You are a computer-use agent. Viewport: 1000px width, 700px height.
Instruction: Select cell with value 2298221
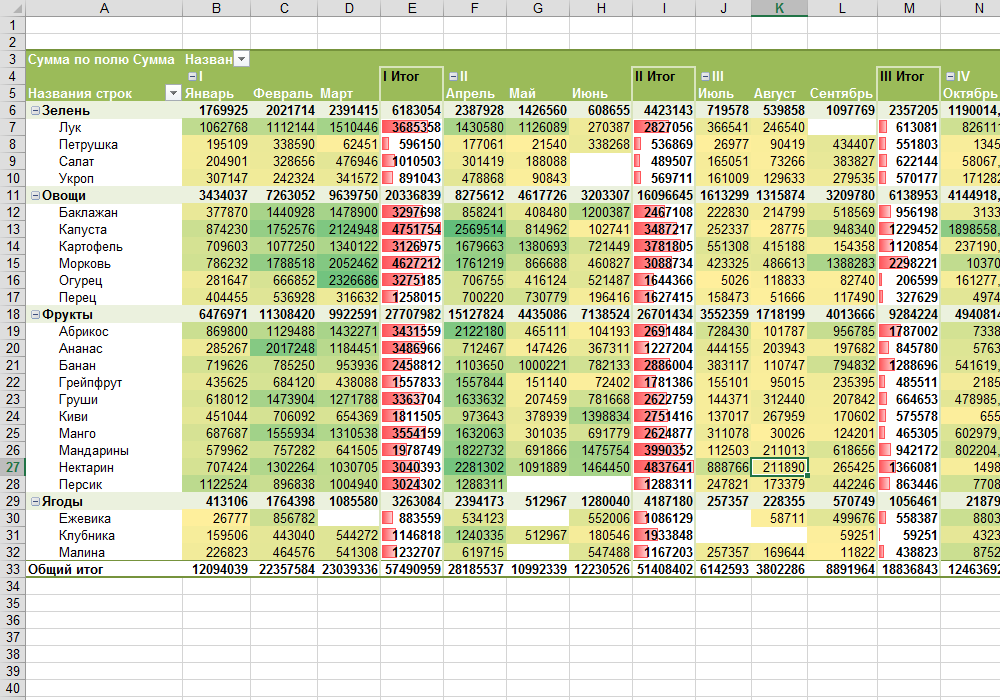909,263
